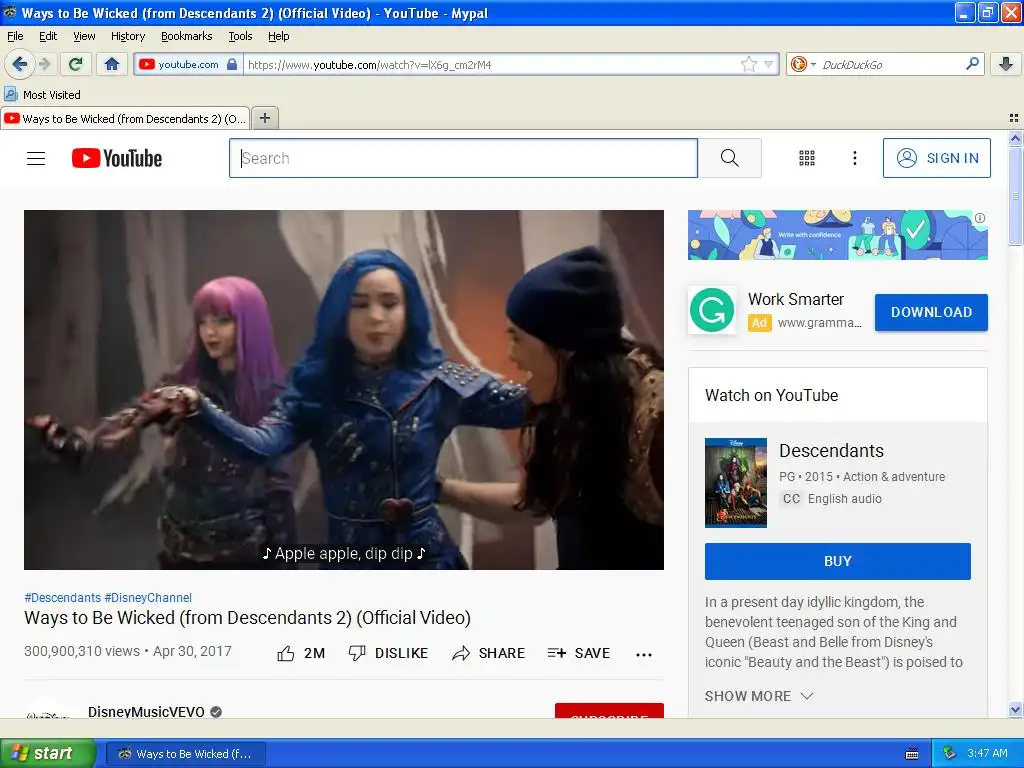Click the Ways to Be Wicked taskbar item

(185, 754)
